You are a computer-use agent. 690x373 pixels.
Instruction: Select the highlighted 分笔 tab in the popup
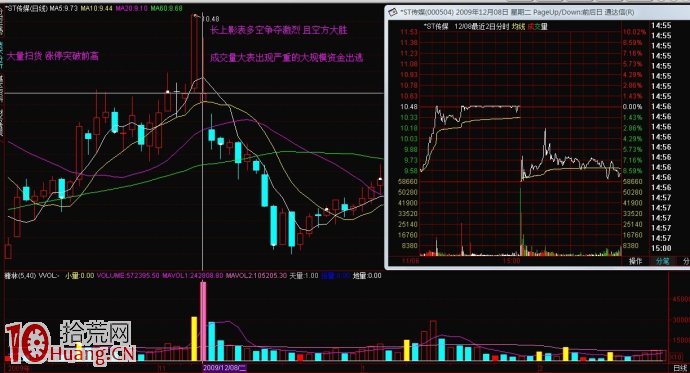click(662, 261)
